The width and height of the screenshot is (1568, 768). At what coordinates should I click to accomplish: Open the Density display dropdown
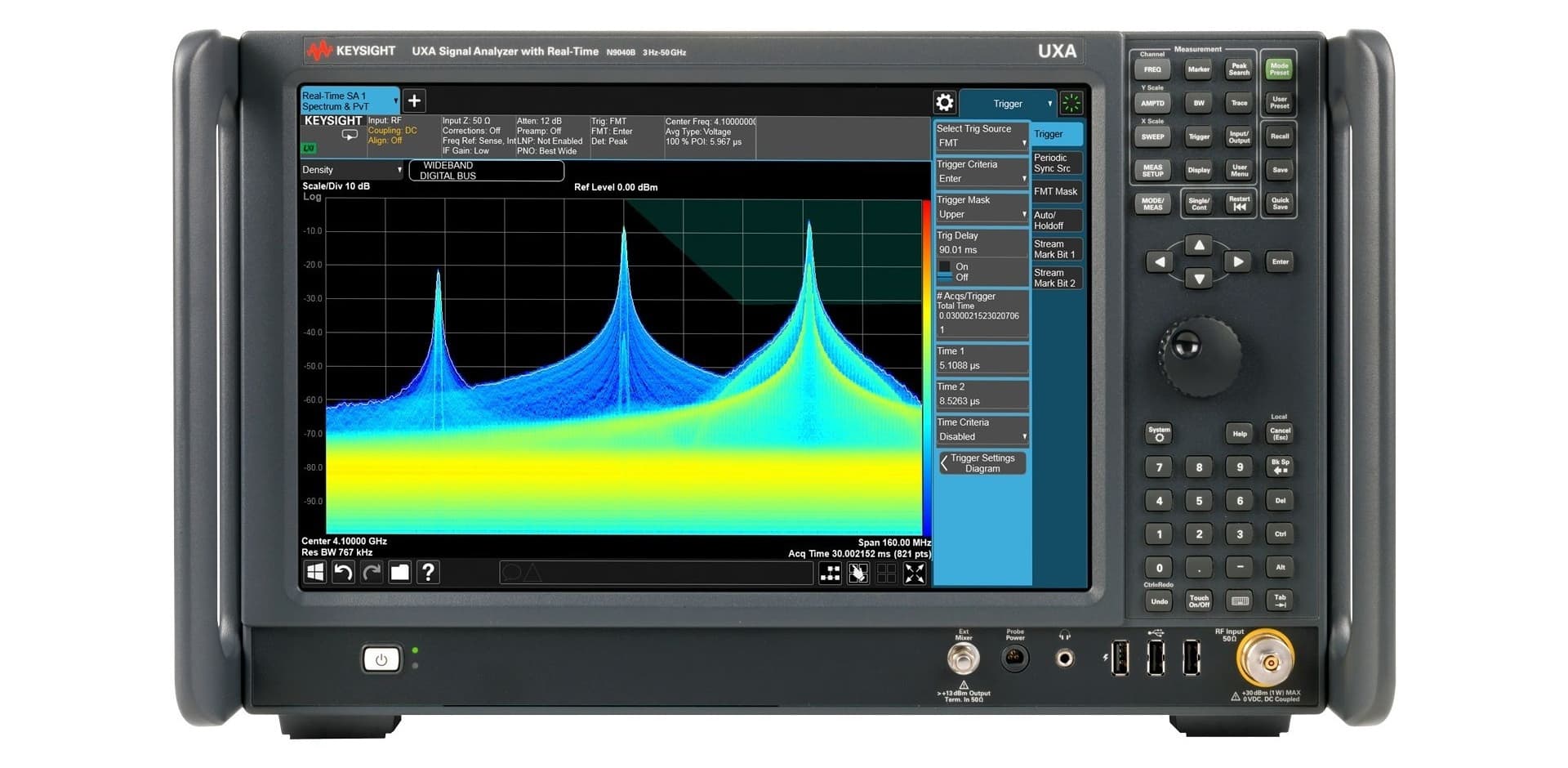point(350,170)
